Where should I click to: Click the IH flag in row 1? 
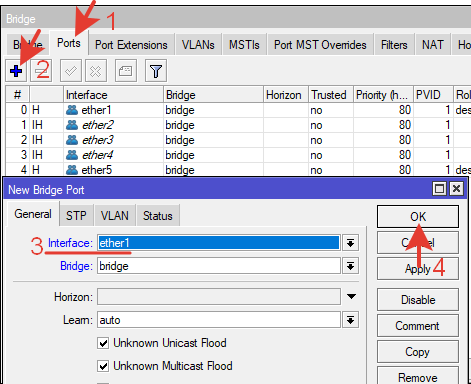37,125
